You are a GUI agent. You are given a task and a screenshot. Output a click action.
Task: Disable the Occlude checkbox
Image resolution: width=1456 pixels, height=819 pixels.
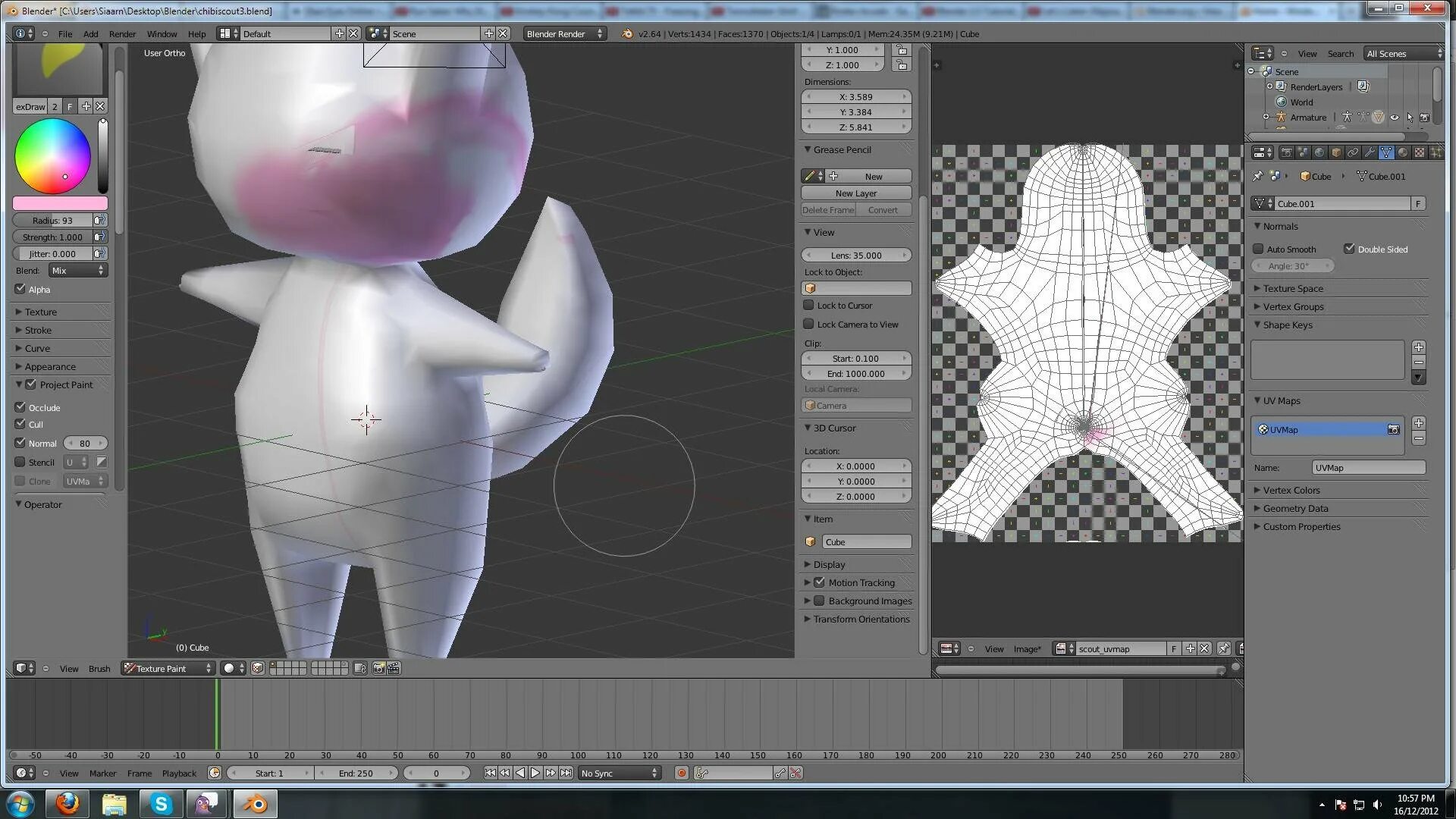(20, 407)
